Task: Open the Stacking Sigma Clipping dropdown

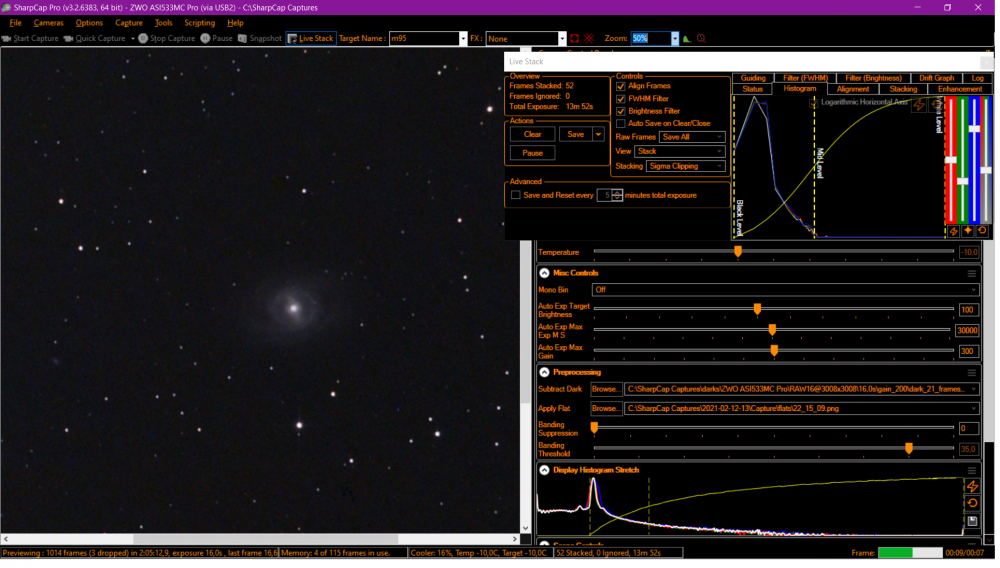Action: [x=686, y=166]
